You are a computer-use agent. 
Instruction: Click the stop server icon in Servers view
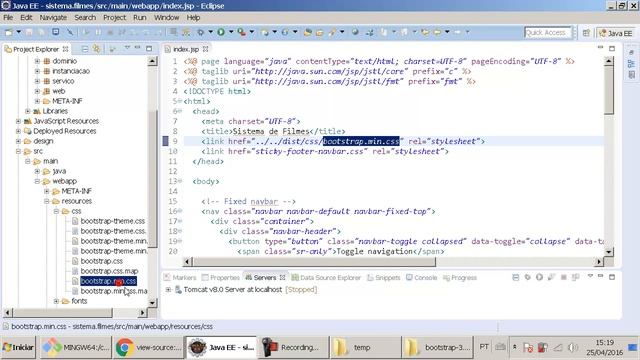pyautogui.click(x=564, y=277)
